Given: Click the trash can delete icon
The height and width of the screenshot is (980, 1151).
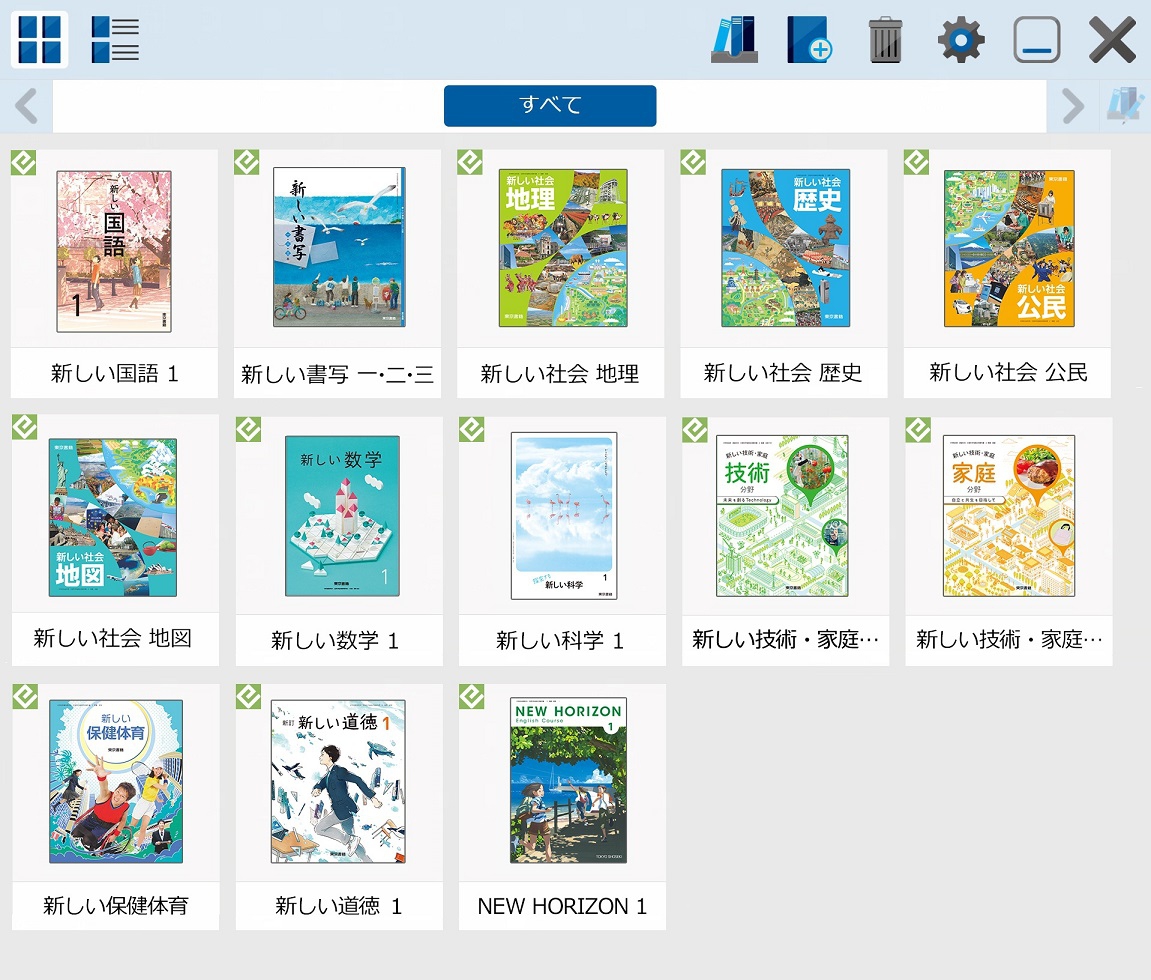Looking at the screenshot, I should click(x=885, y=40).
